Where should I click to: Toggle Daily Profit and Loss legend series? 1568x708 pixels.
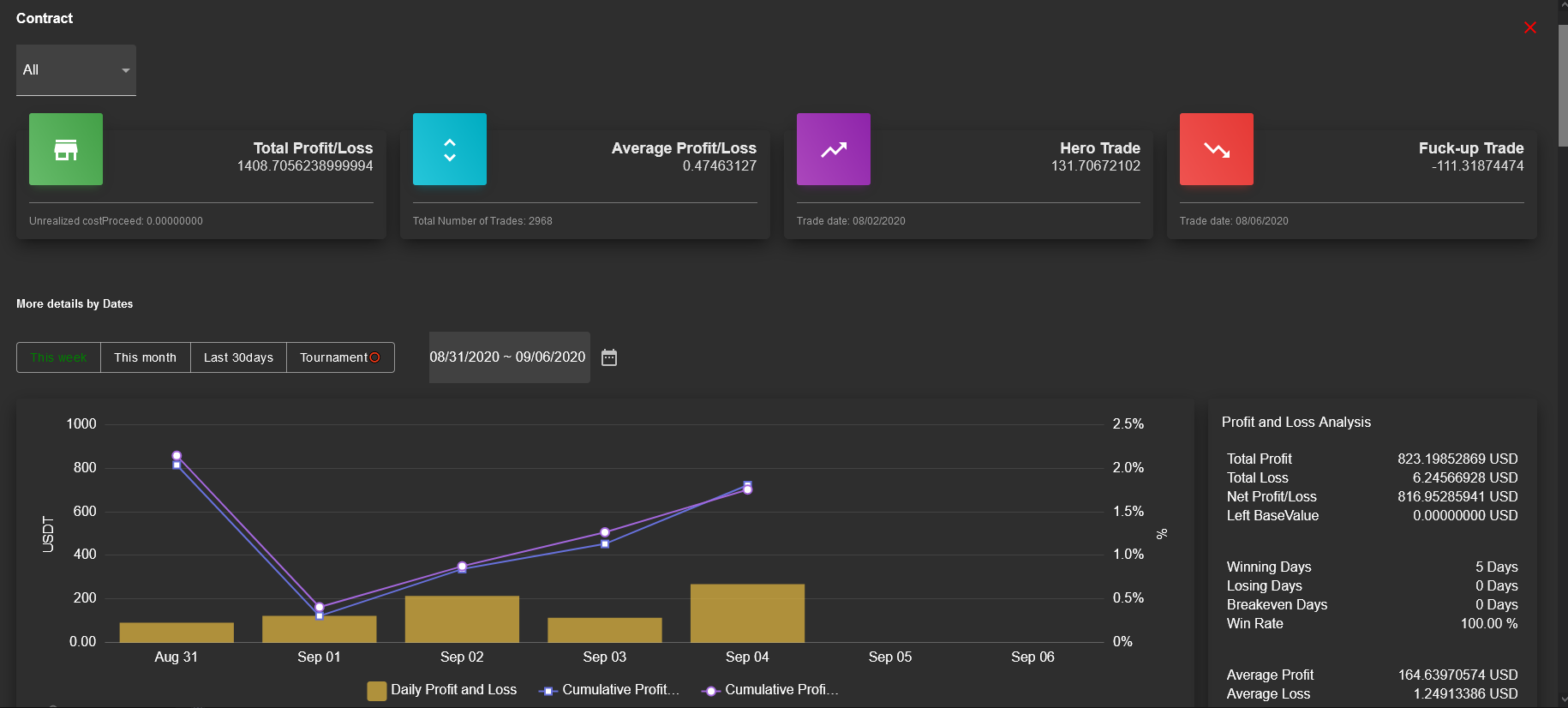pyautogui.click(x=442, y=690)
